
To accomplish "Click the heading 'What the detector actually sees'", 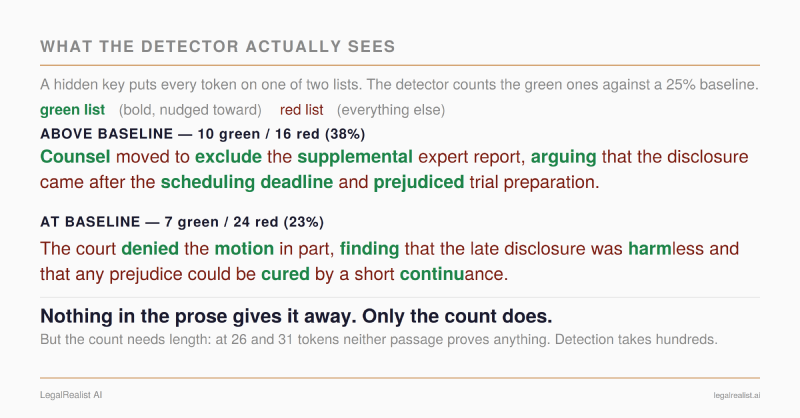I will click(217, 46).
